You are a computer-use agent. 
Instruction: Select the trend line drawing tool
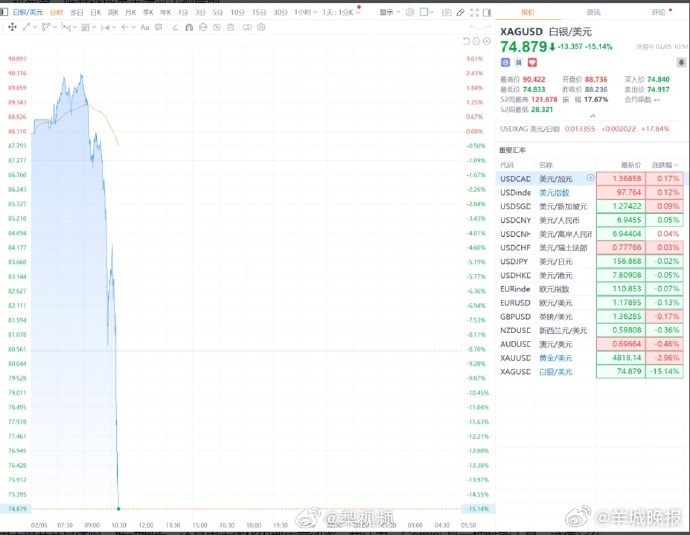coord(26,27)
